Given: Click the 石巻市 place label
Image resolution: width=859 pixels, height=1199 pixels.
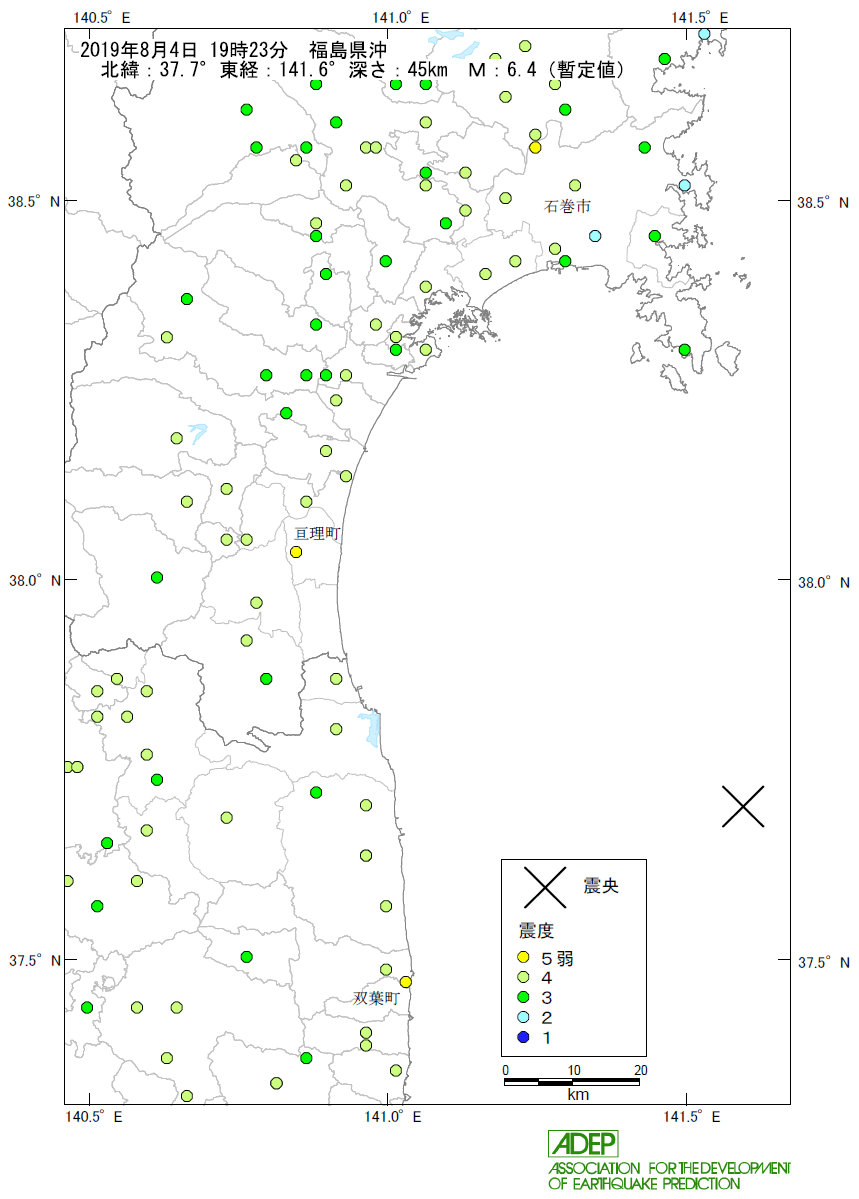Looking at the screenshot, I should click(x=567, y=206).
